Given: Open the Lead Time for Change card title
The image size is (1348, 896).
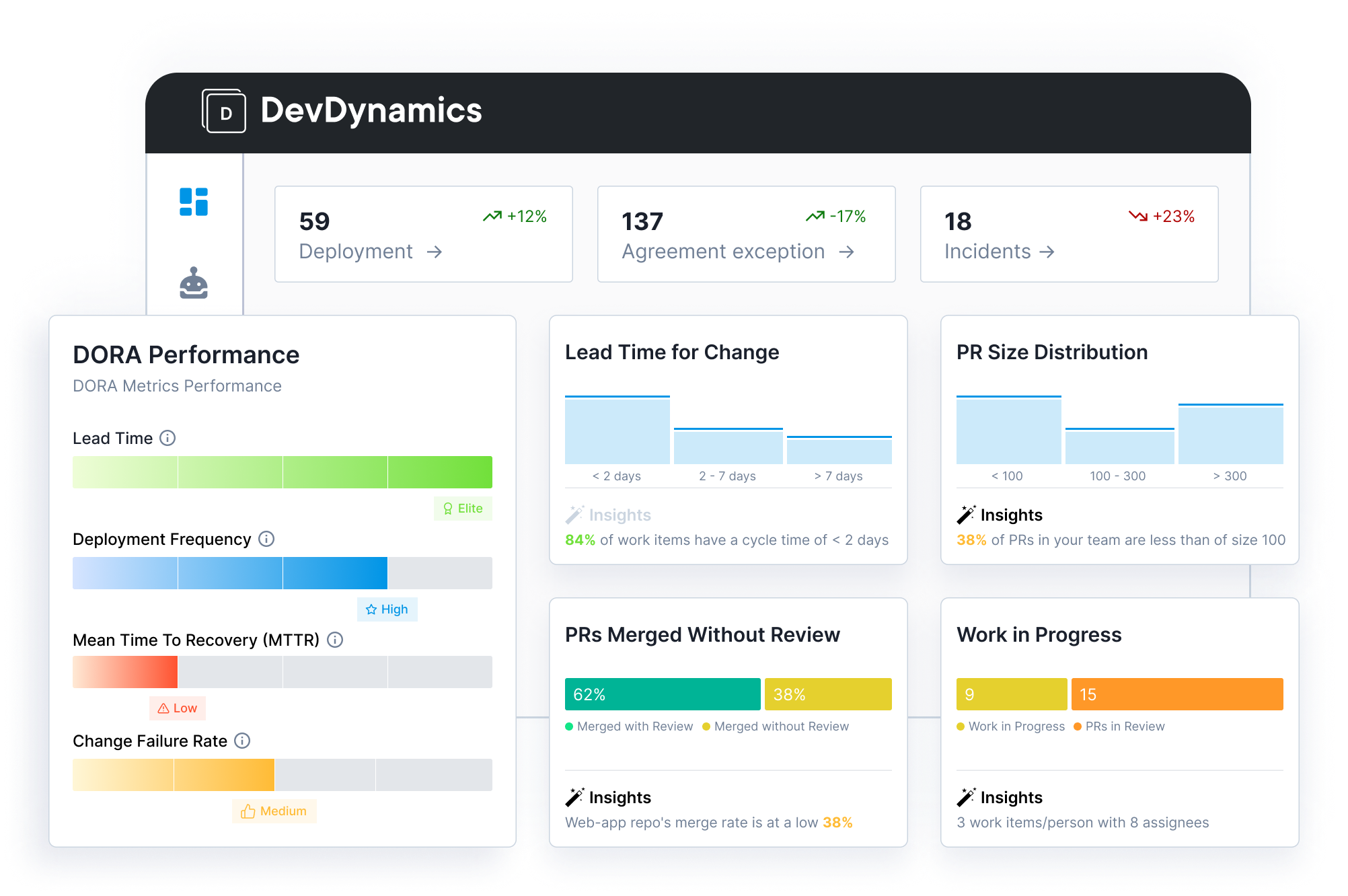Looking at the screenshot, I should point(671,351).
